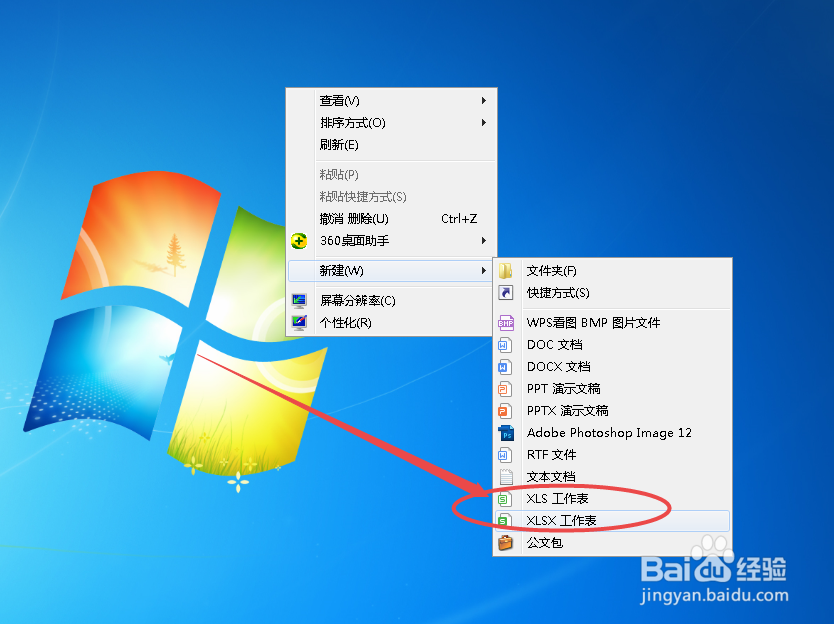Expand the 查看(V) submenu arrow
This screenshot has width=834, height=624.
click(x=483, y=101)
